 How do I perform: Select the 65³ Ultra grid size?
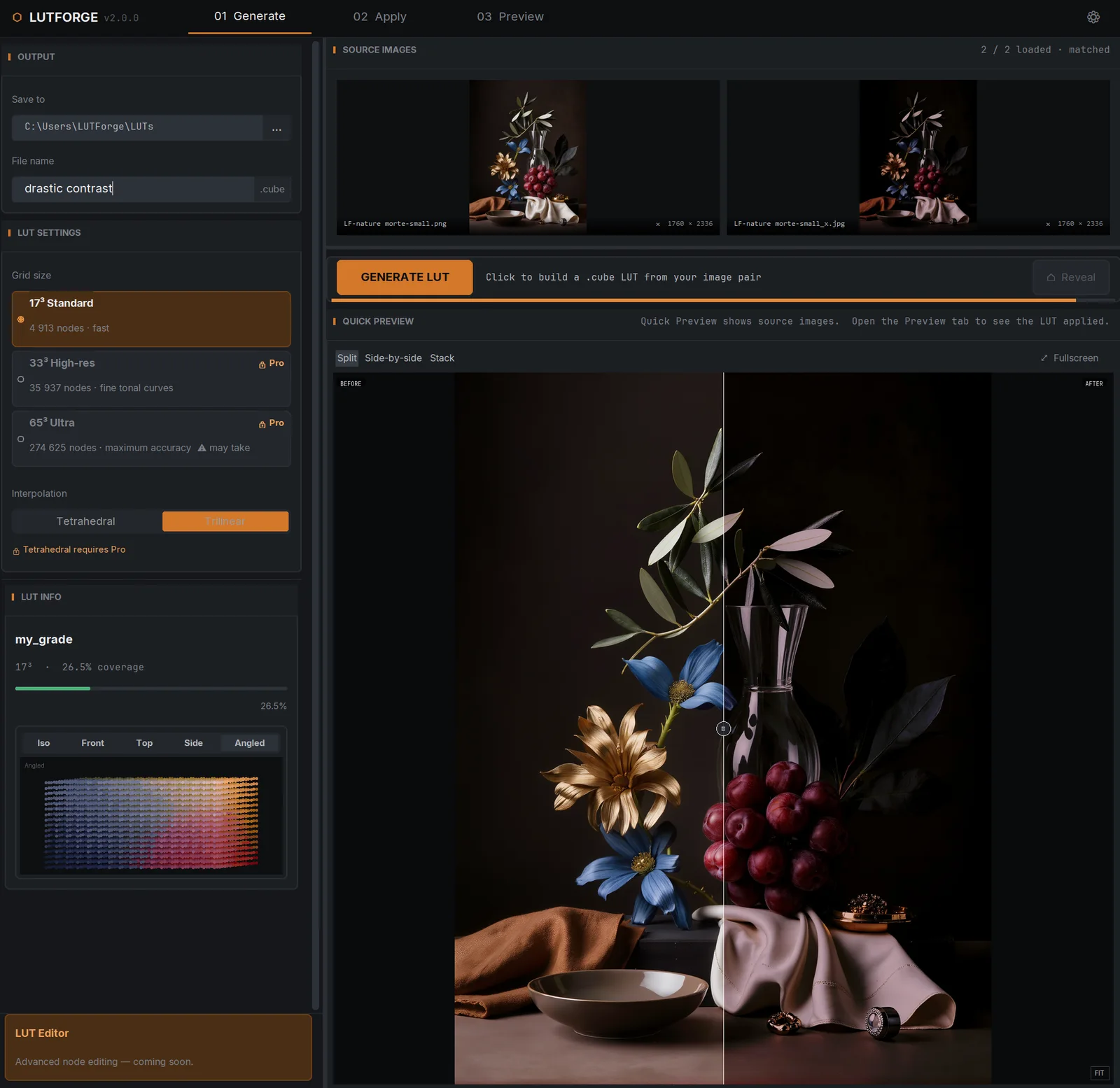point(151,438)
